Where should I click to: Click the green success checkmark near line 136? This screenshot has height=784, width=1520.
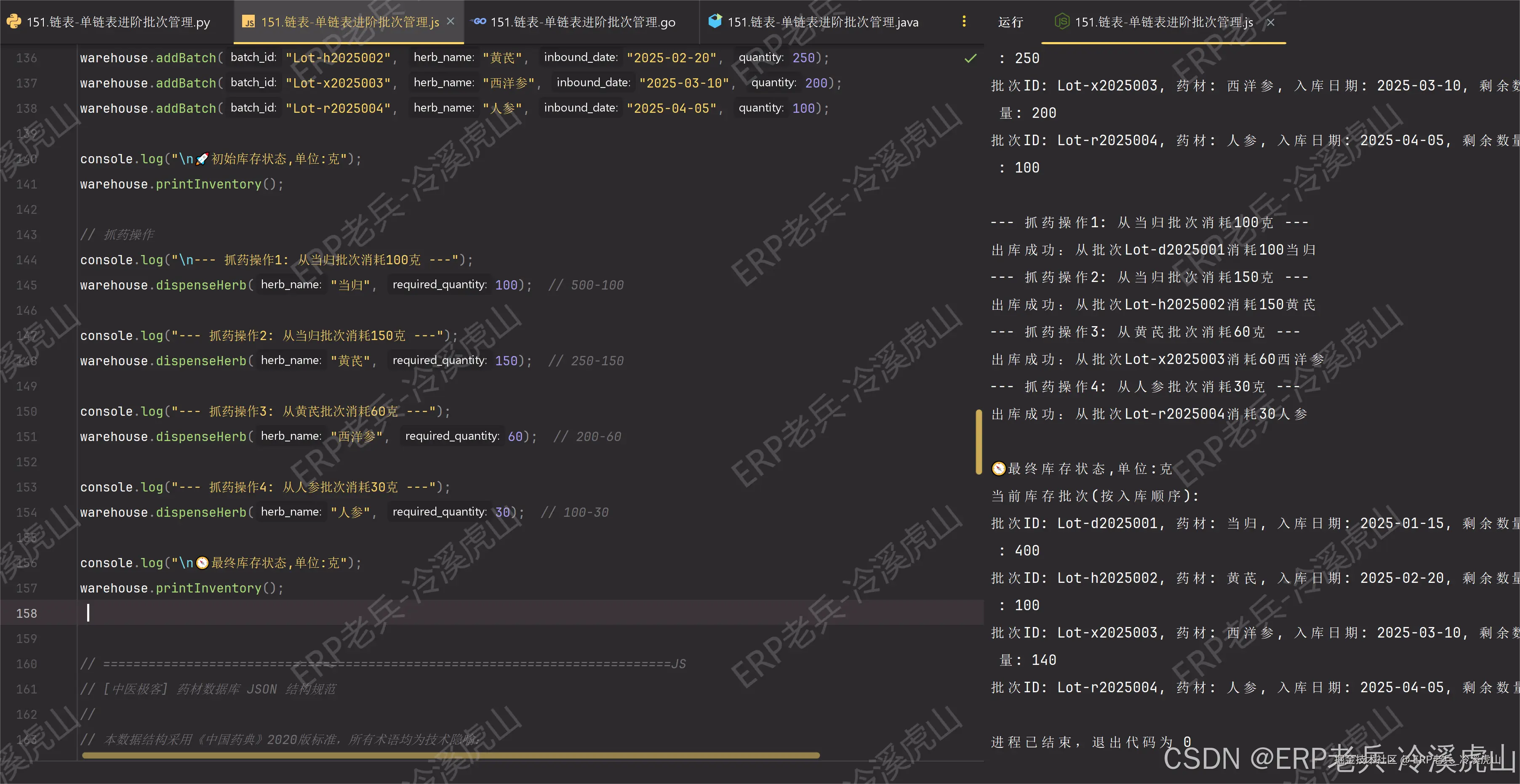click(x=969, y=58)
